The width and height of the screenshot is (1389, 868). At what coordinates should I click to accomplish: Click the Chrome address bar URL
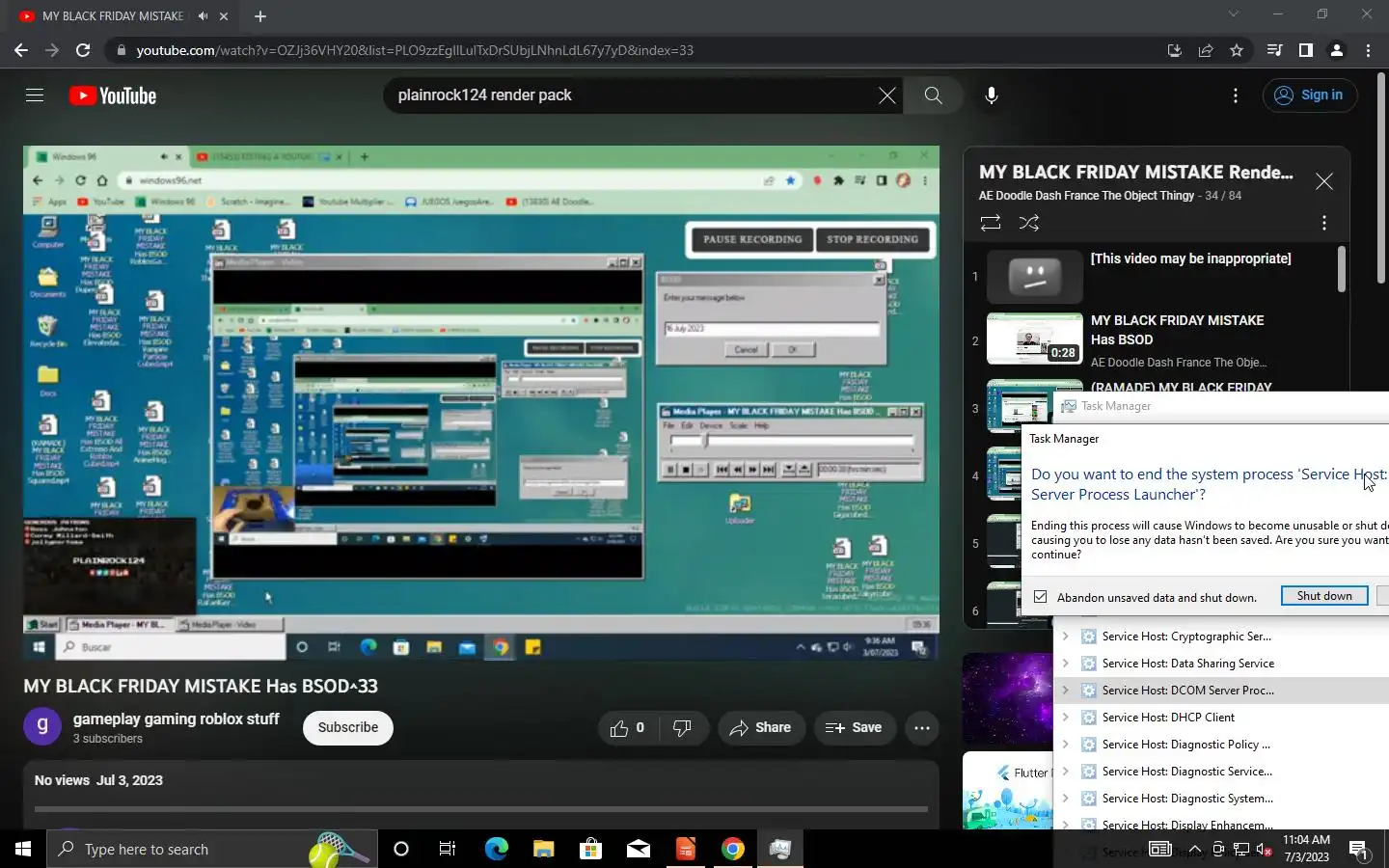(415, 50)
